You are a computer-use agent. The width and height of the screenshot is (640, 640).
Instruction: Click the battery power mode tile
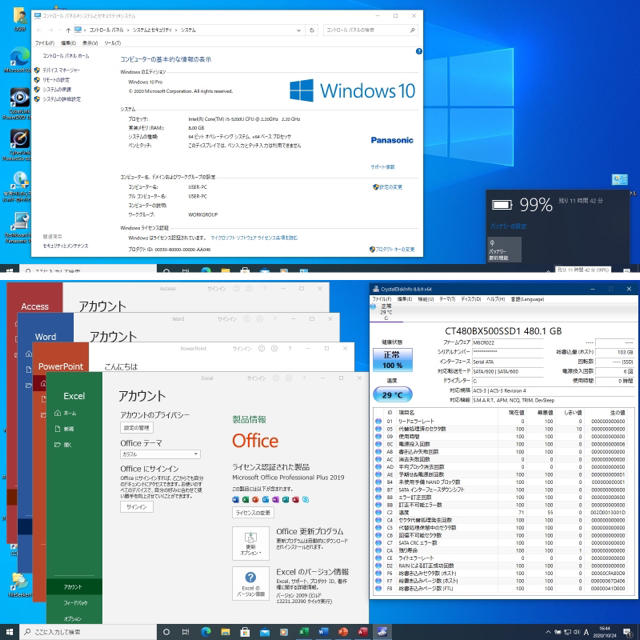pyautogui.click(x=504, y=249)
